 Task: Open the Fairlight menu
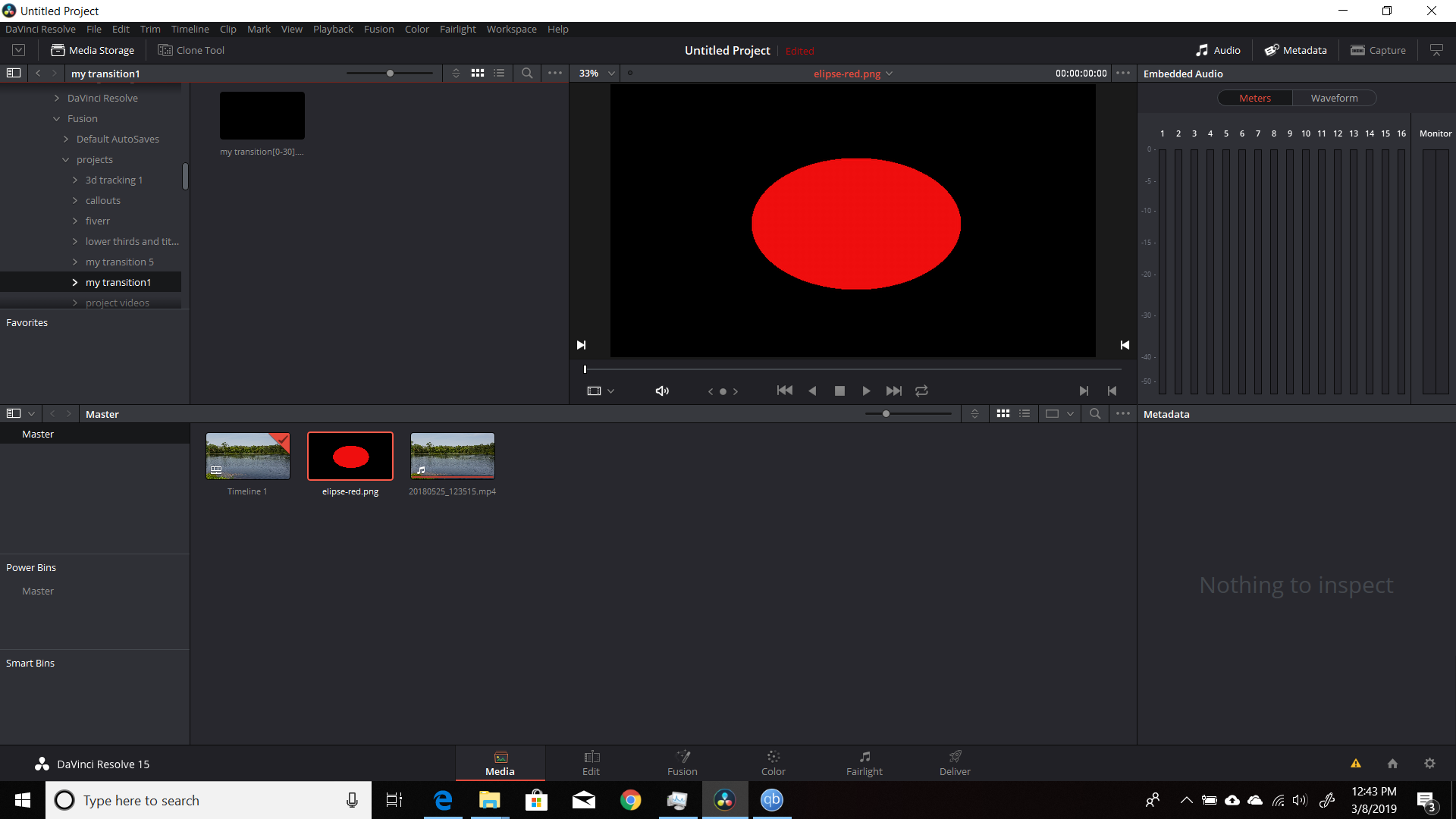tap(458, 29)
